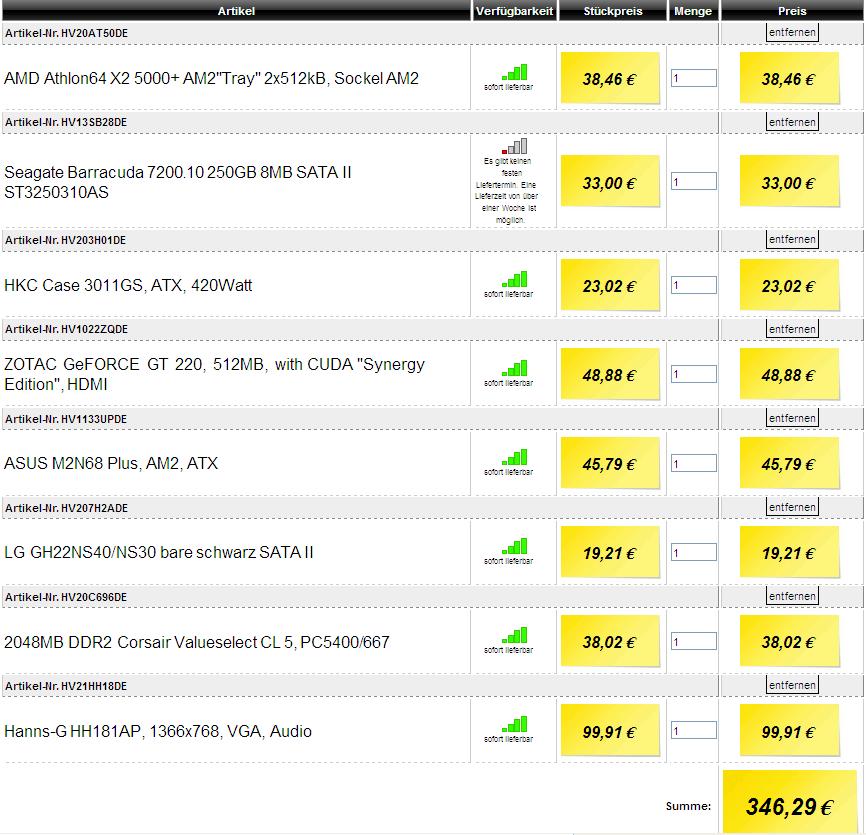Select product name AMD Athlon64 X2 5000+

pyautogui.click(x=211, y=78)
